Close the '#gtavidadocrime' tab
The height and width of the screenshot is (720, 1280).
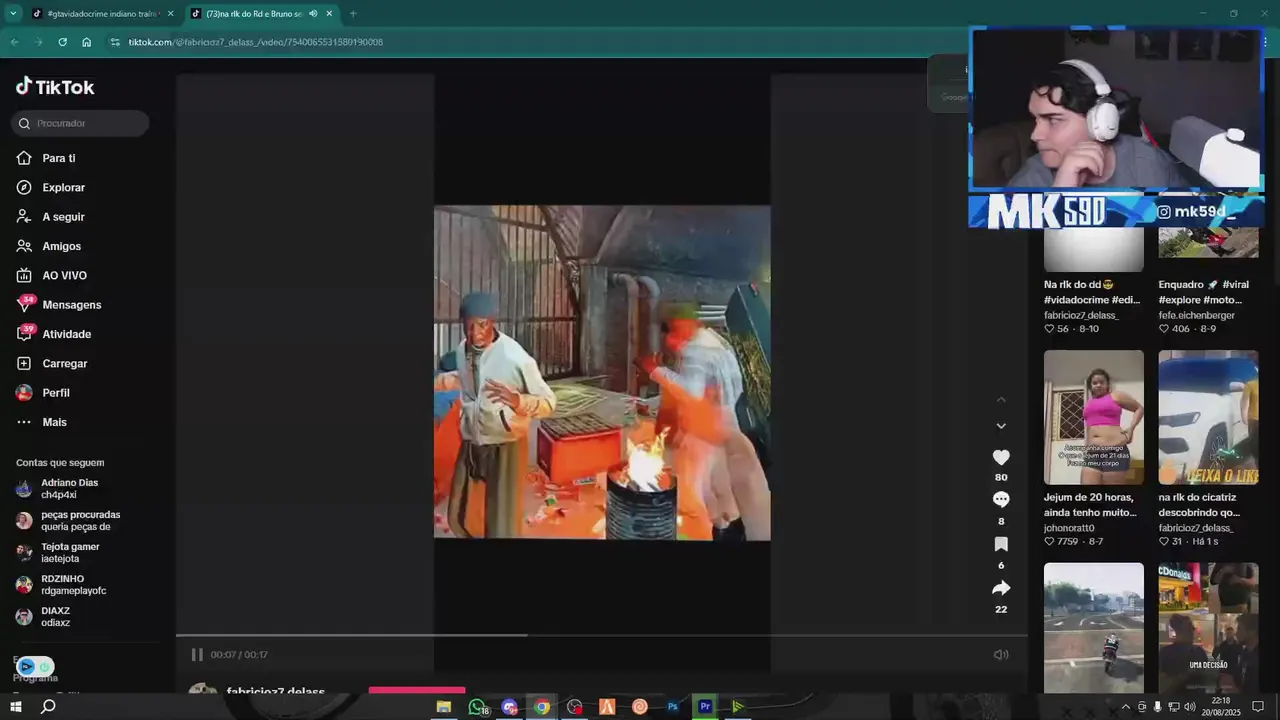click(x=171, y=14)
